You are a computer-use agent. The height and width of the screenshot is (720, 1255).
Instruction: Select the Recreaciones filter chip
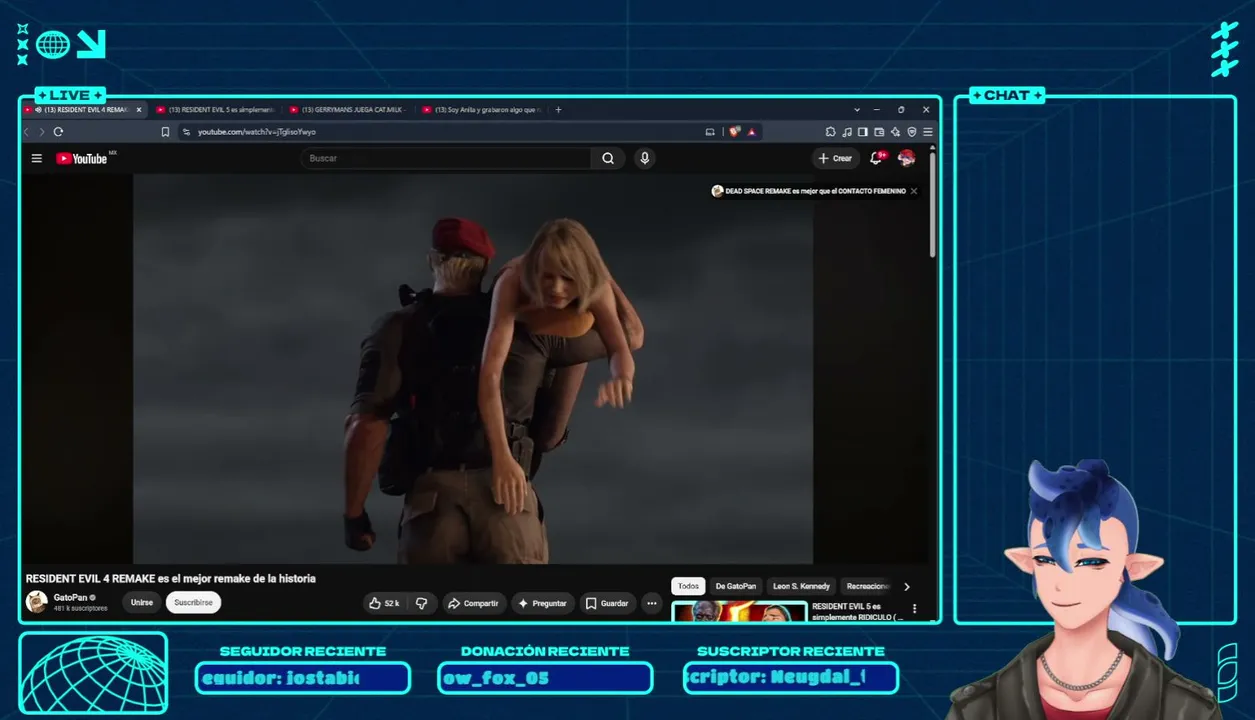tap(867, 587)
